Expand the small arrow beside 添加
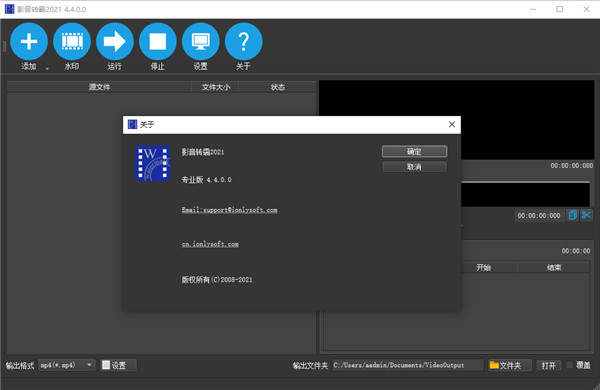This screenshot has width=600, height=390. click(x=47, y=68)
